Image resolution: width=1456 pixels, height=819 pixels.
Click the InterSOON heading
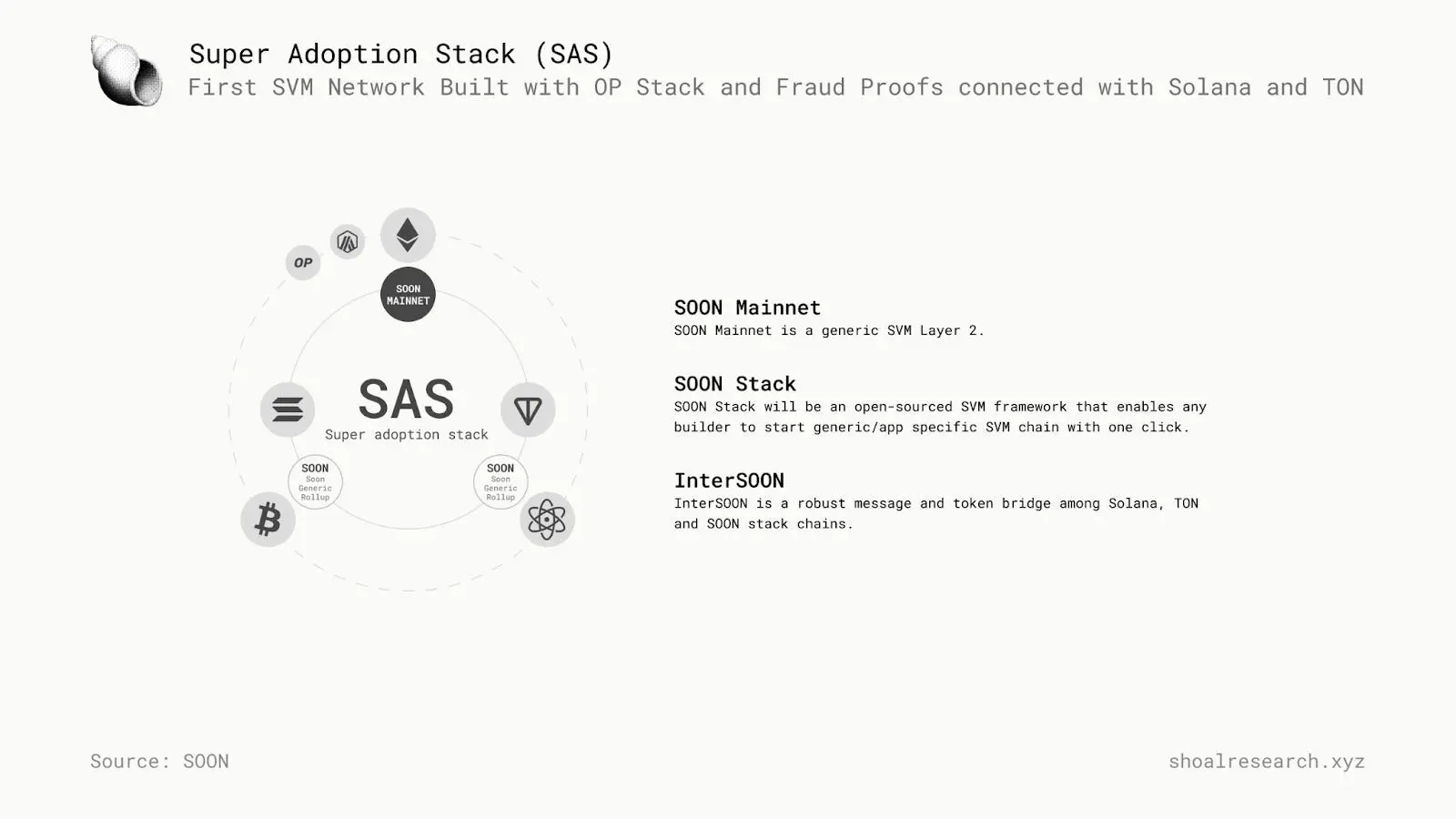pyautogui.click(x=729, y=480)
